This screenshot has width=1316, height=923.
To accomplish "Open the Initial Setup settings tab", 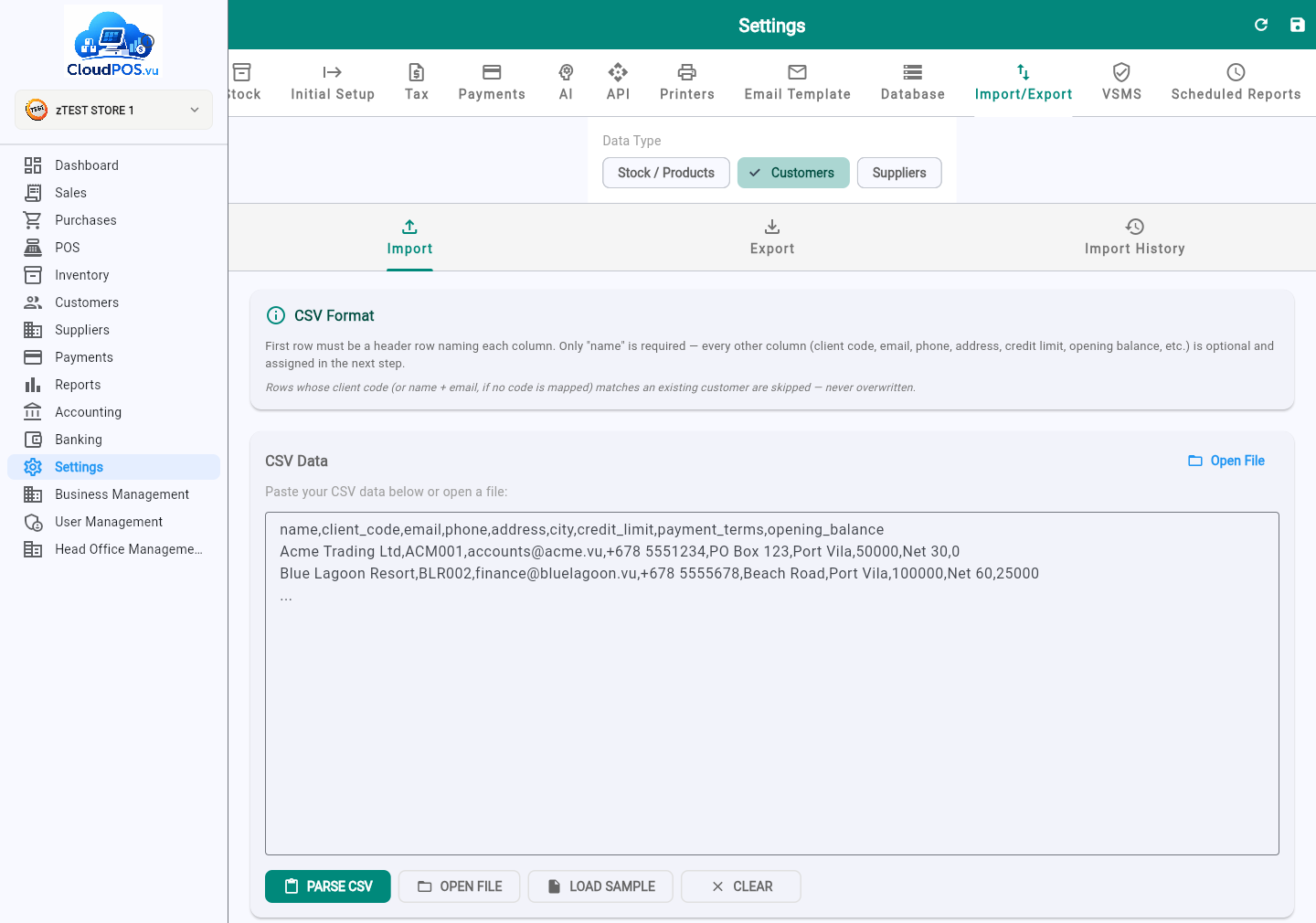I will tap(333, 82).
